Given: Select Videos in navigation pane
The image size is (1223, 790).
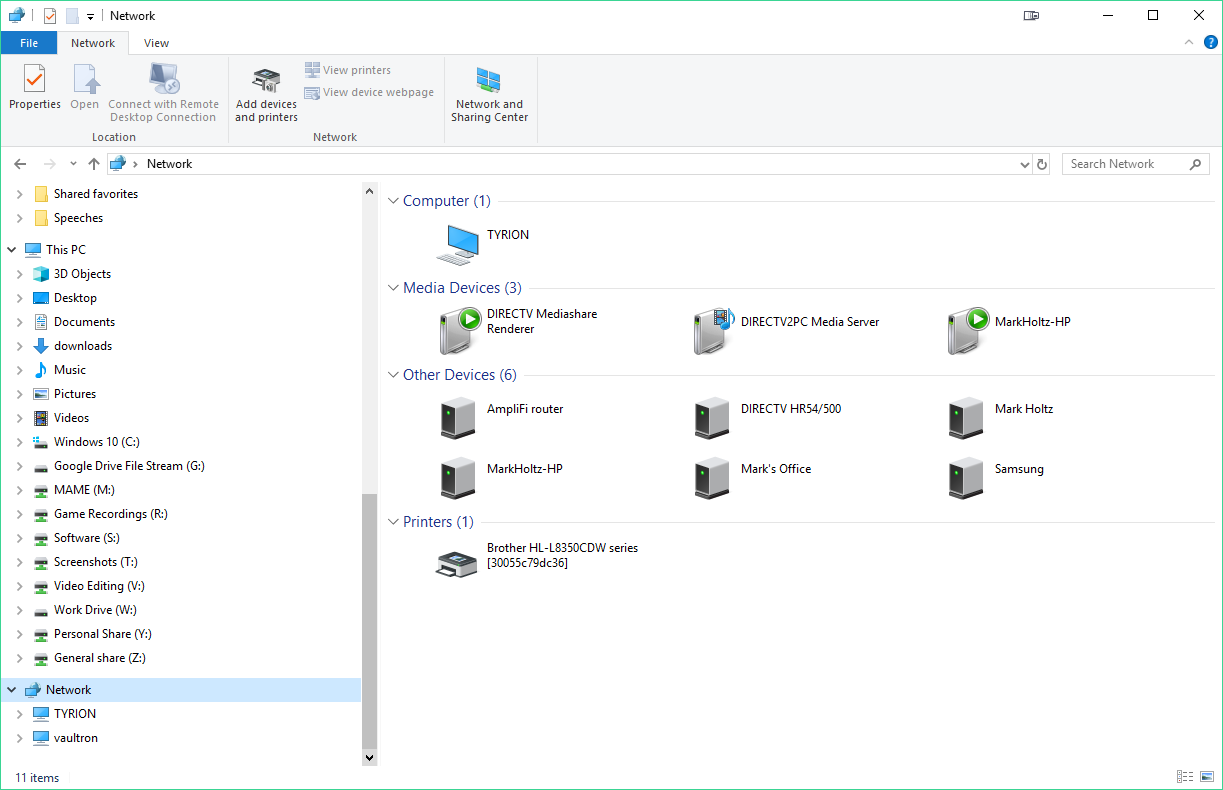Looking at the screenshot, I should (x=71, y=418).
